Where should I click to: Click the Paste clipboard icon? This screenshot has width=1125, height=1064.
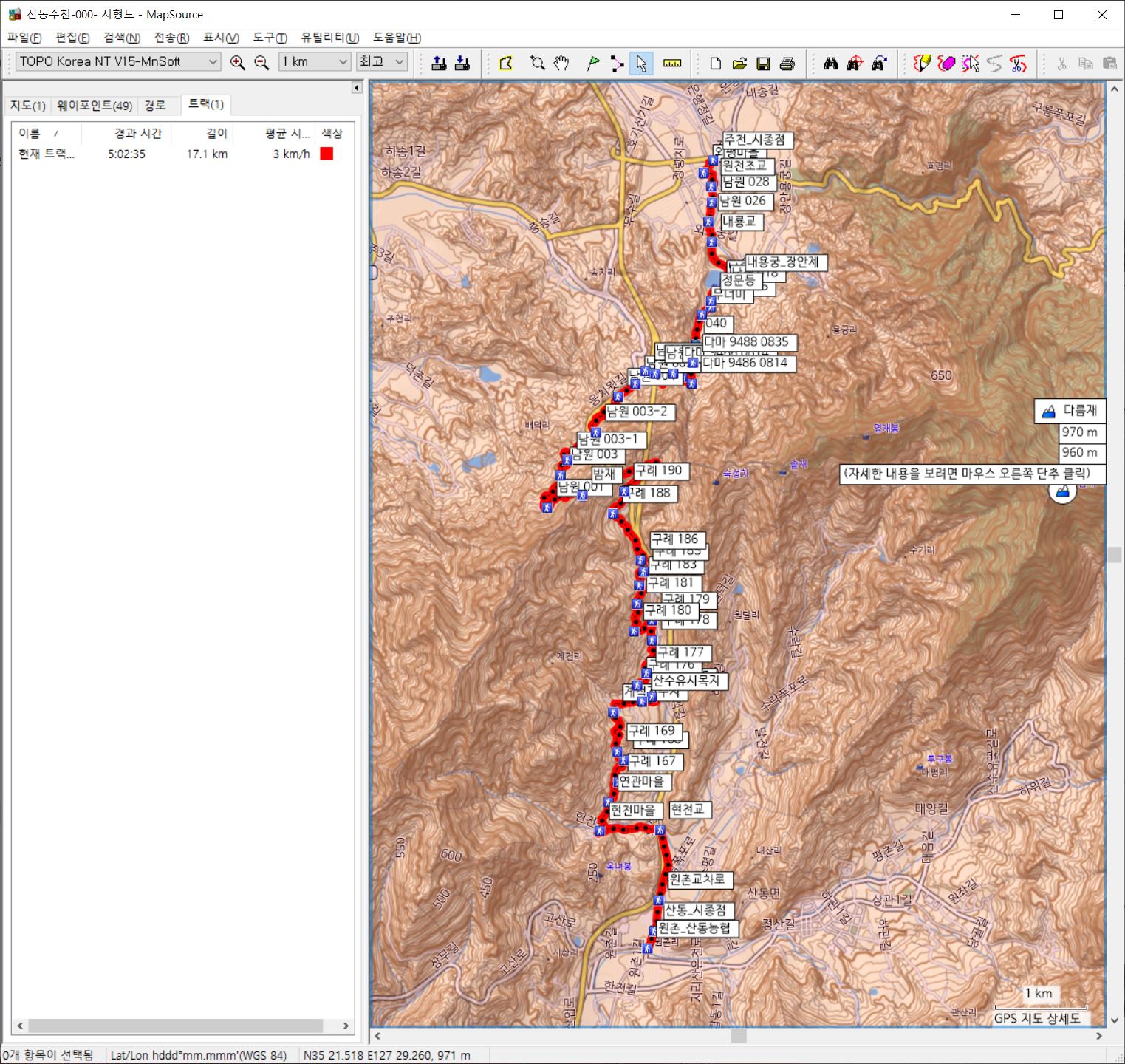(1109, 63)
